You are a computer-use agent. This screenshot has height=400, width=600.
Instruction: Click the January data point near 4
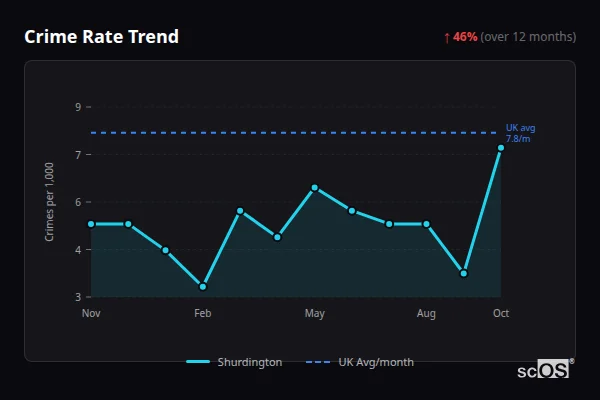[165, 250]
